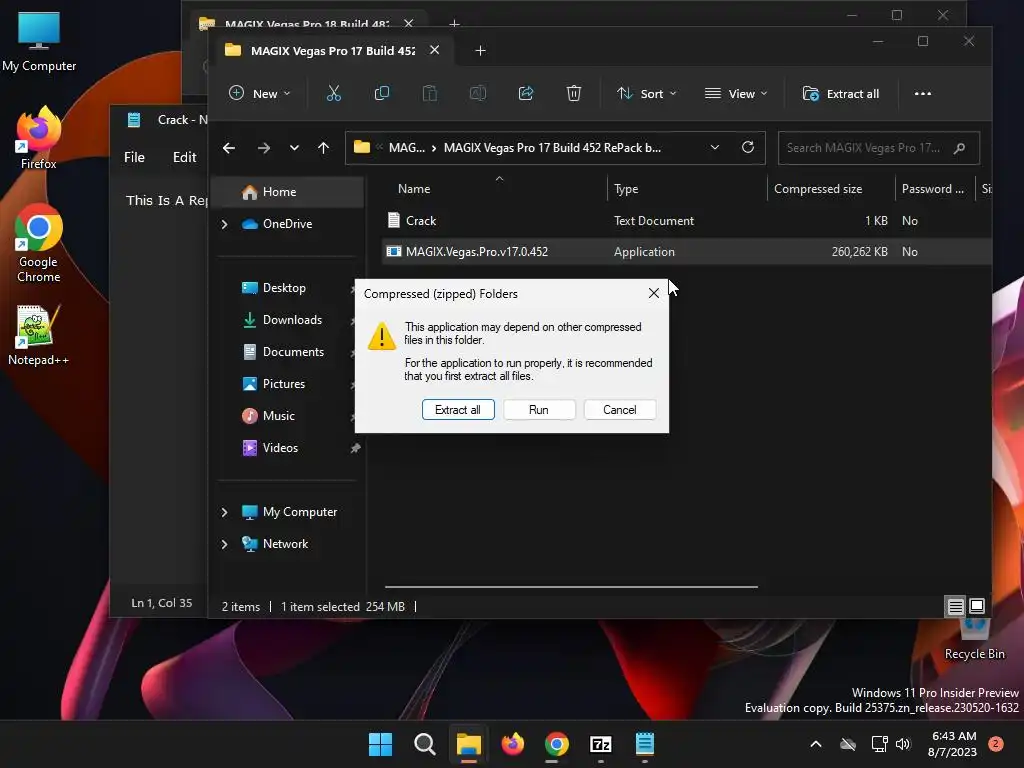Open Documents in the navigation pane
This screenshot has height=768, width=1024.
(293, 352)
